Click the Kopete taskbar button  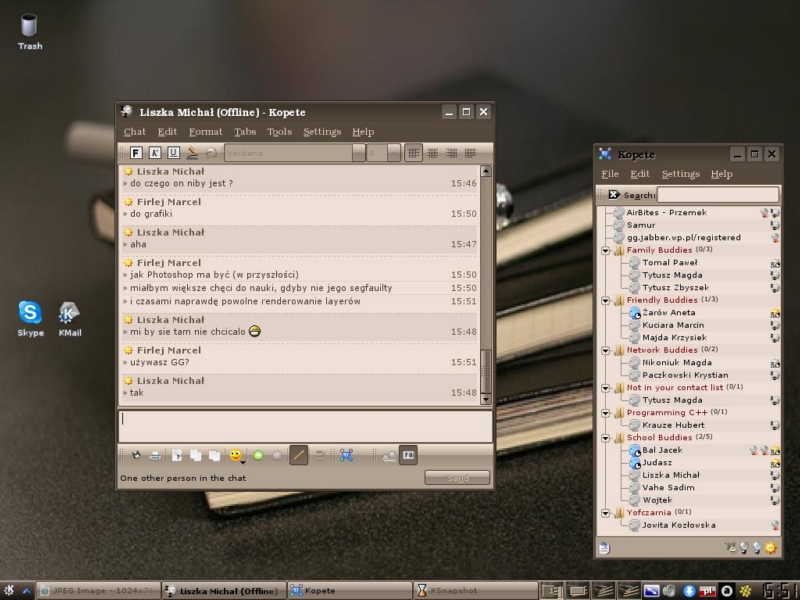click(x=349, y=591)
